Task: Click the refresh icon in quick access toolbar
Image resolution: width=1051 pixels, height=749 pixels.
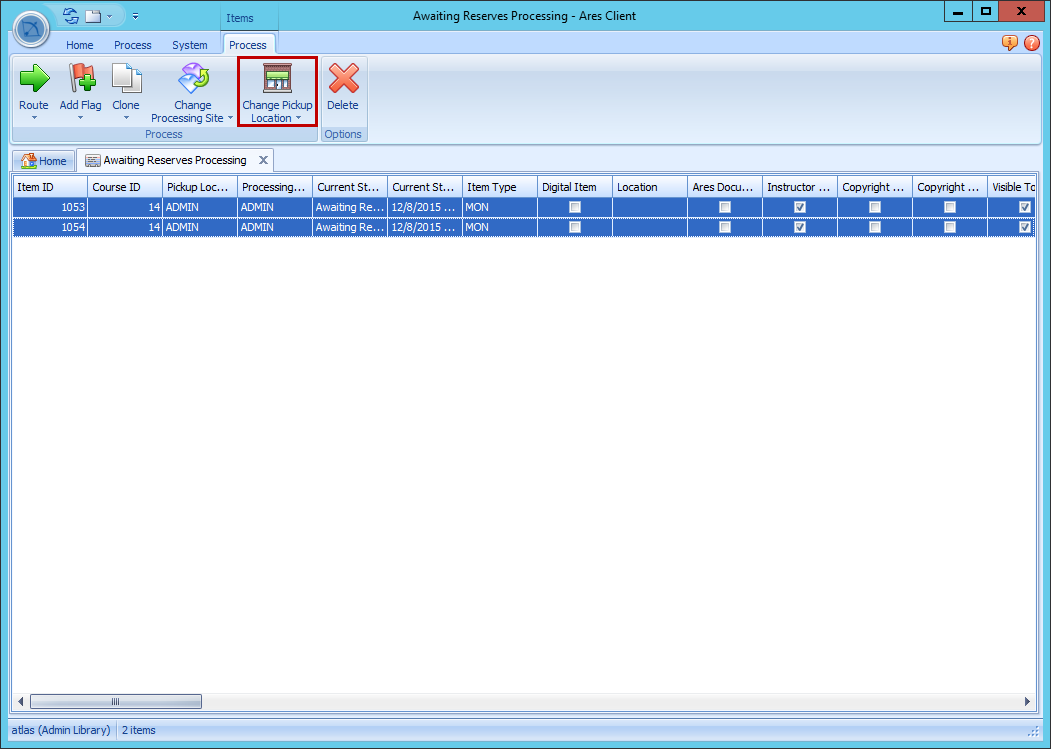Action: tap(70, 16)
